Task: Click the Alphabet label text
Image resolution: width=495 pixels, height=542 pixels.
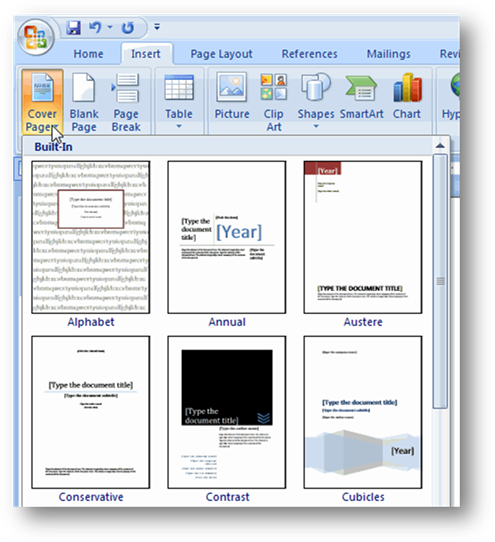Action: coord(91,322)
